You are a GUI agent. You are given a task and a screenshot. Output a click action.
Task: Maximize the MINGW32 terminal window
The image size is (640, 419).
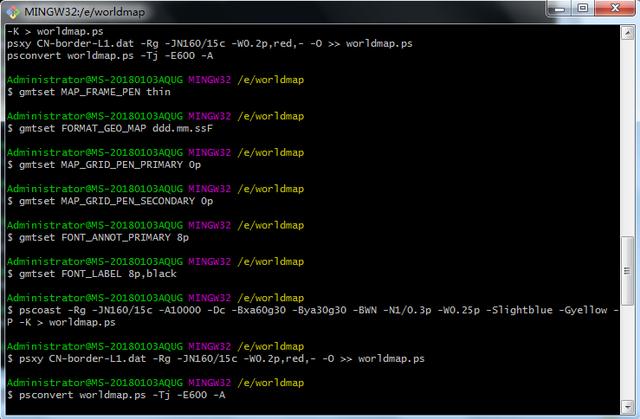[x=583, y=8]
